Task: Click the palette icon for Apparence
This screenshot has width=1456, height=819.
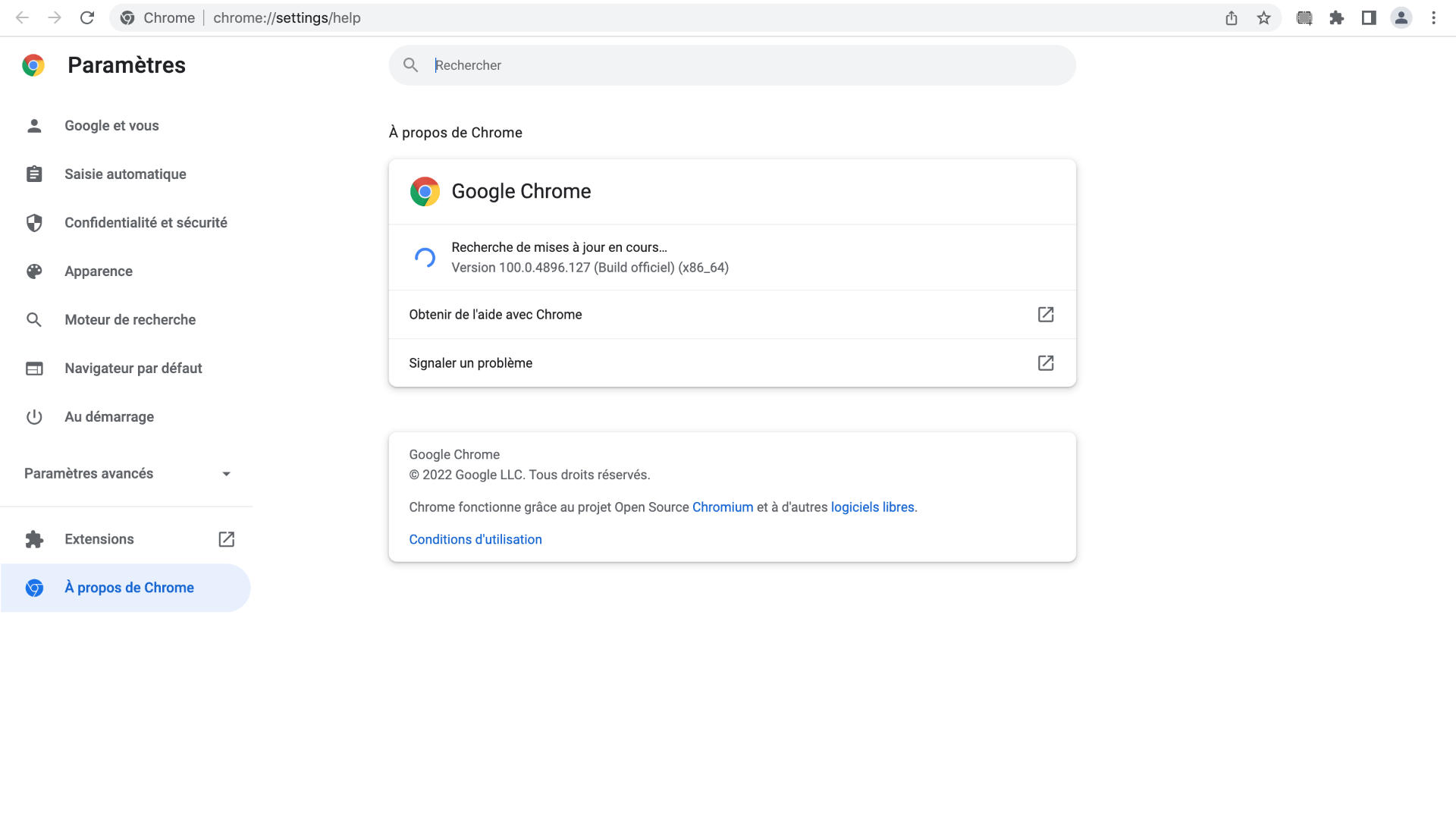Action: tap(34, 271)
